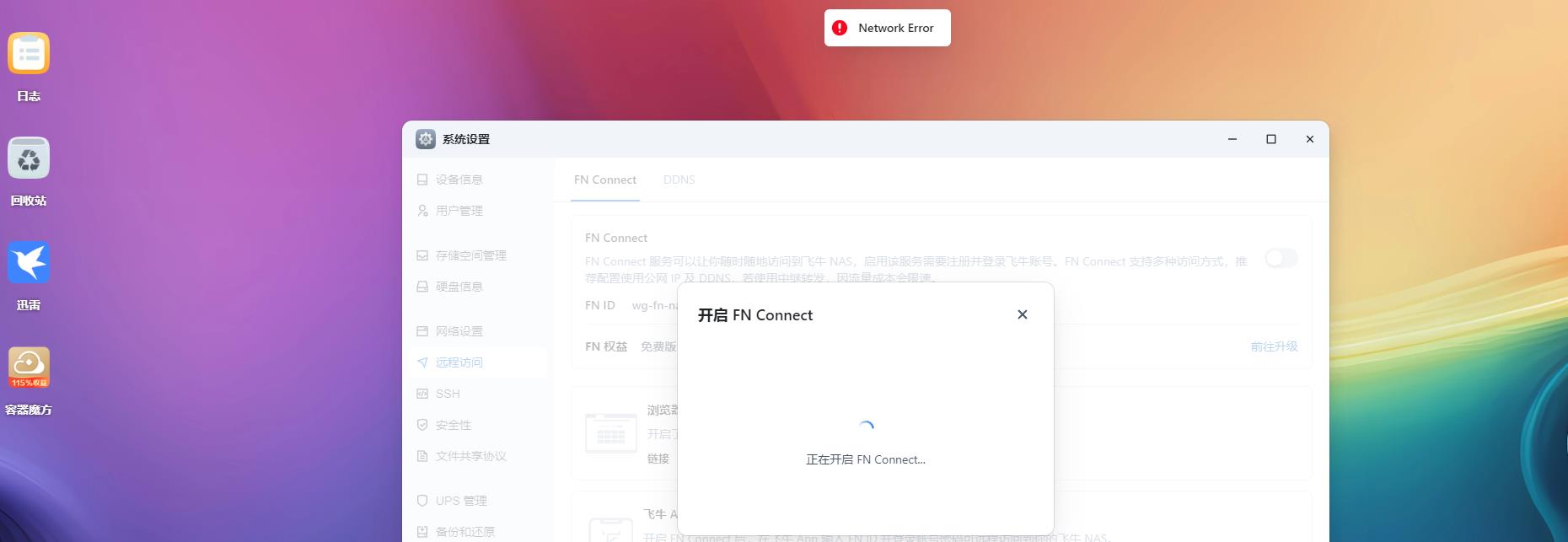Click the 文件共享协议 document icon
This screenshot has height=542, width=1568.
tap(422, 456)
